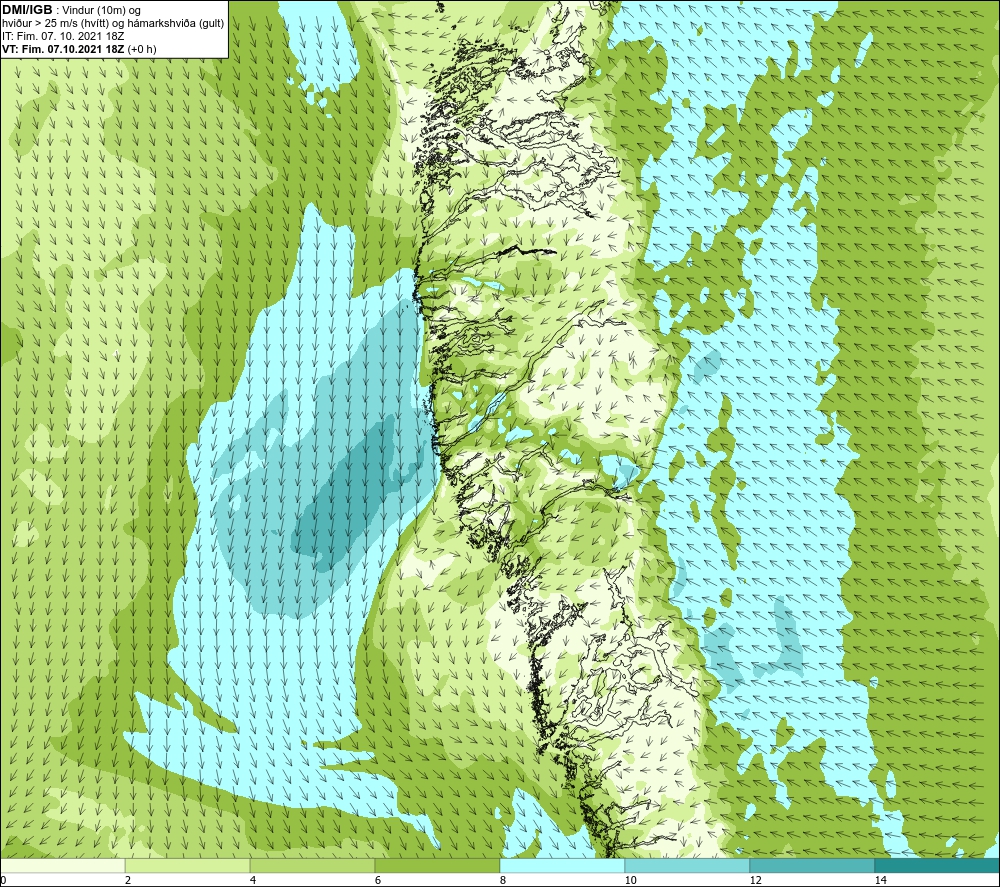Click the scale label '6'
This screenshot has height=887, width=1000.
378,881
